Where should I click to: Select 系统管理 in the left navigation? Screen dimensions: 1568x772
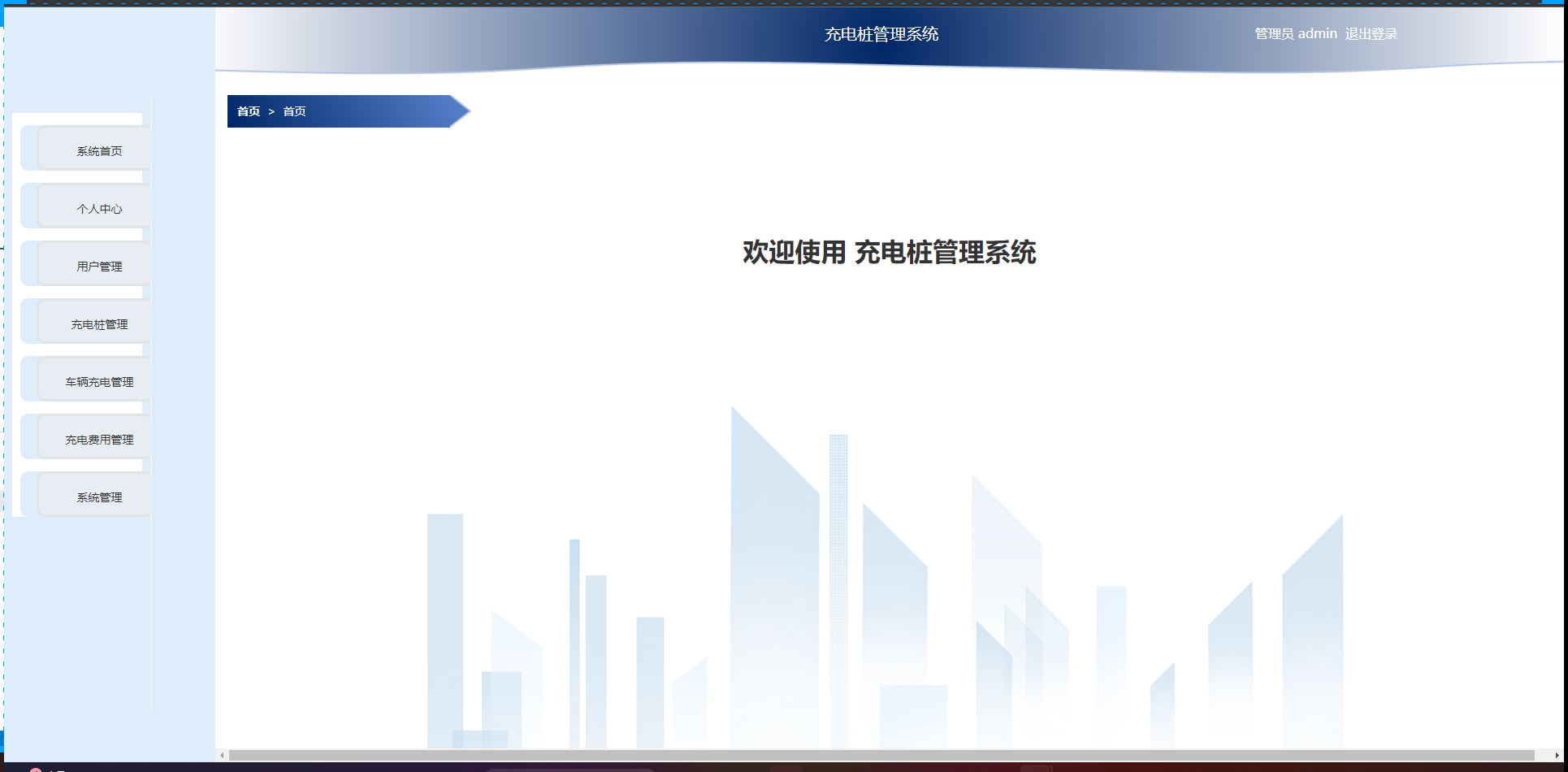pos(99,497)
